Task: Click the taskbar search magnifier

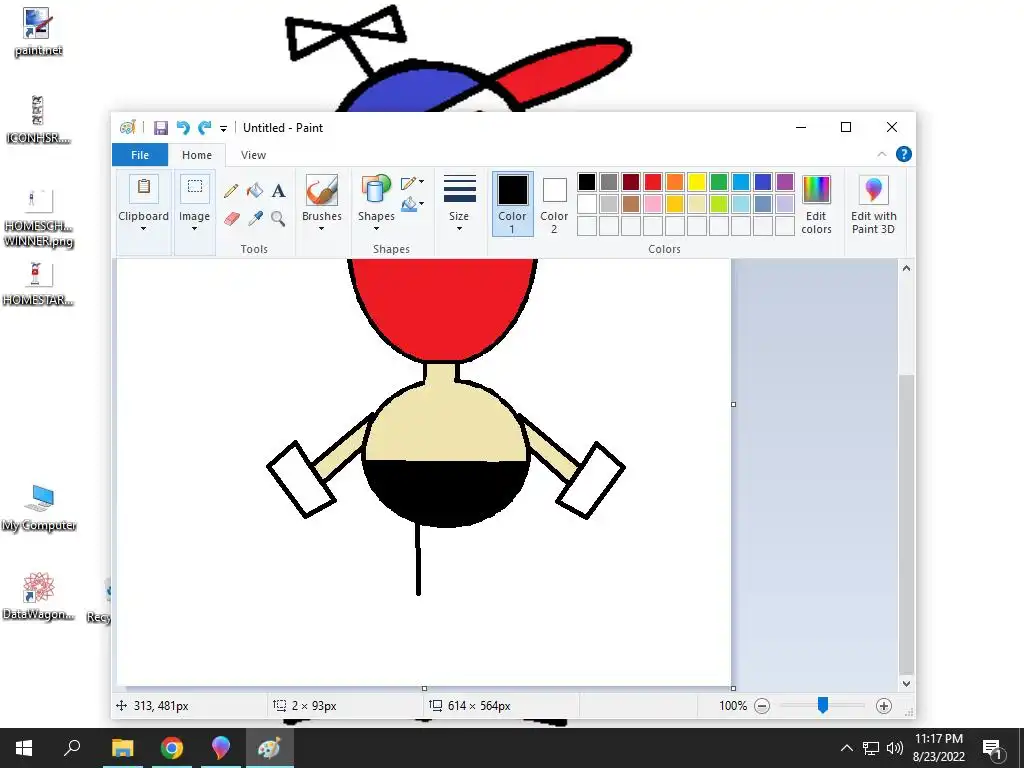Action: tap(72, 748)
